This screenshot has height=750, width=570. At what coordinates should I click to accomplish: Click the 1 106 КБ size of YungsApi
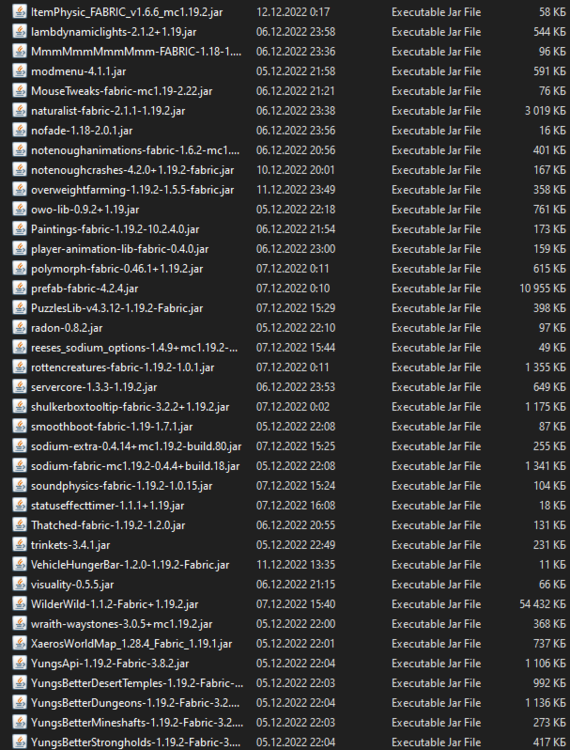(545, 663)
